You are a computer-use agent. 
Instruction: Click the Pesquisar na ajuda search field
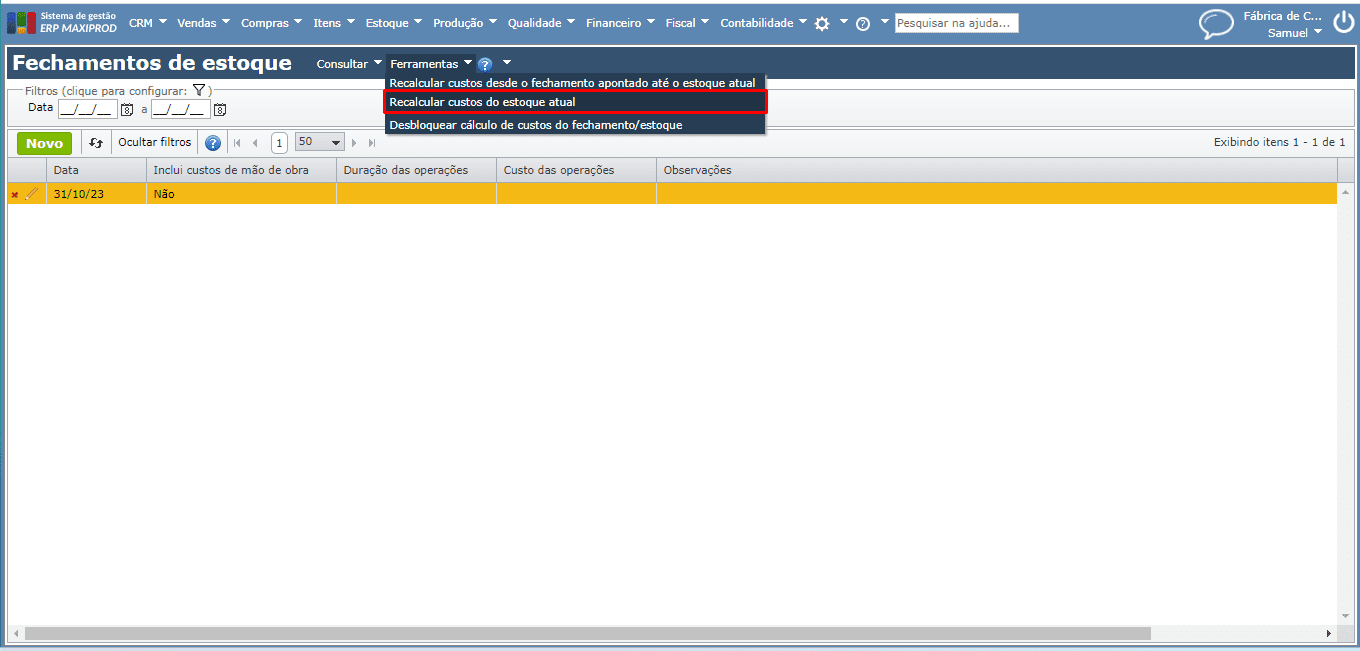pos(956,23)
